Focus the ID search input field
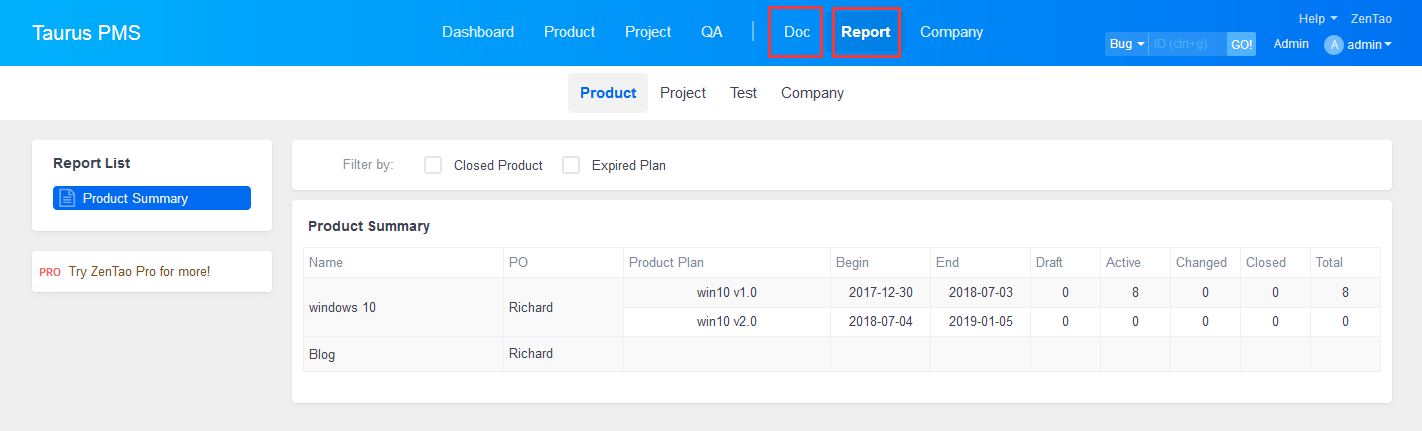 [1188, 44]
